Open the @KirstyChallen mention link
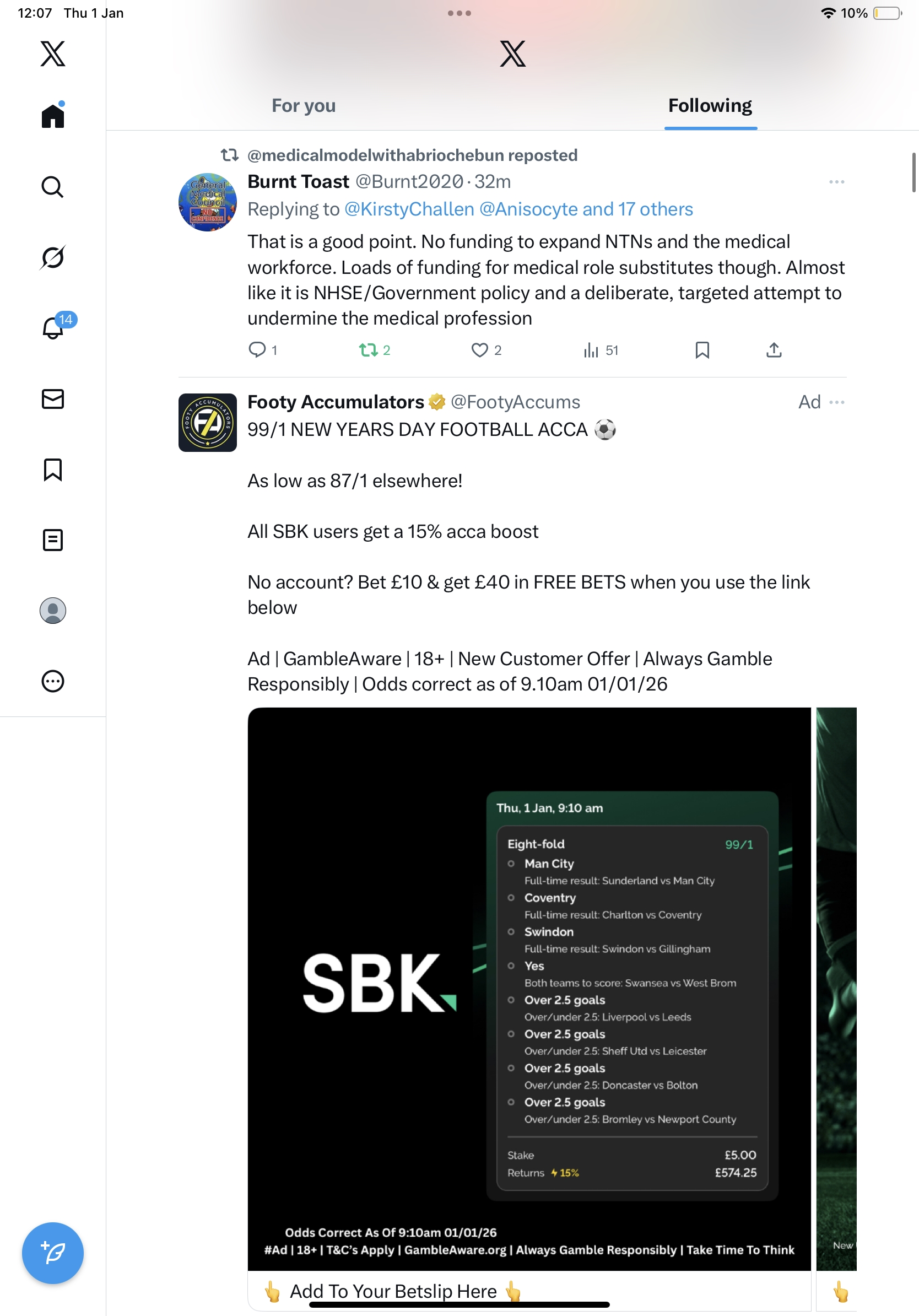Screen dimensions: 919x1316 (409, 209)
